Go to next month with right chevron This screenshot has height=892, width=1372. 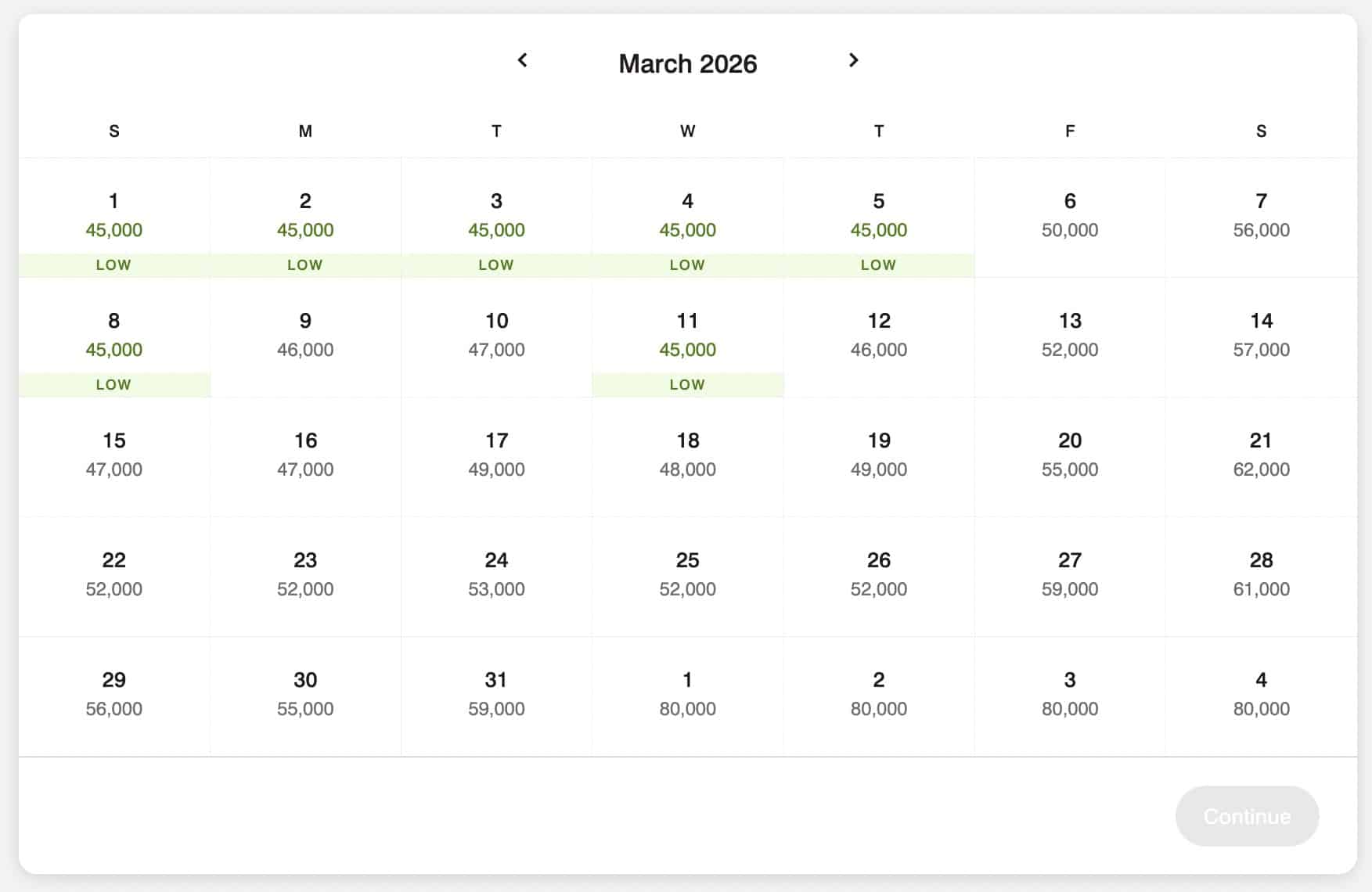click(853, 60)
